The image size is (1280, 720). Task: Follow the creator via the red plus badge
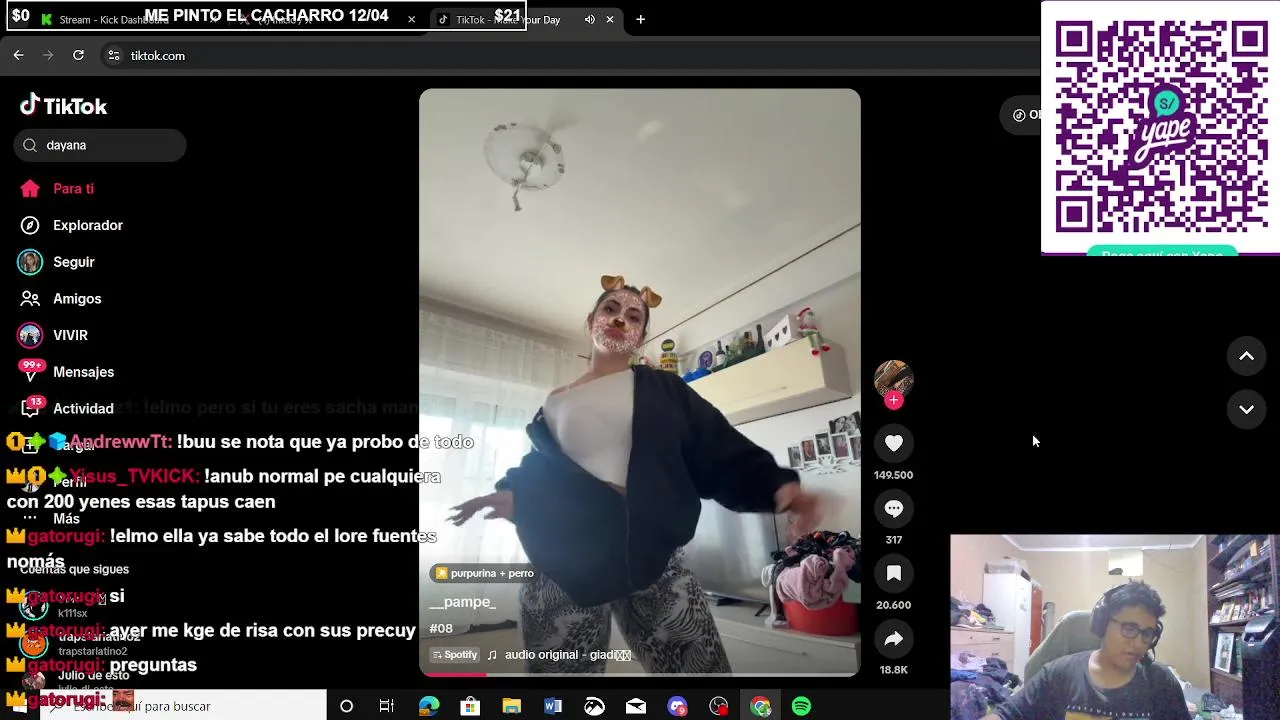894,401
